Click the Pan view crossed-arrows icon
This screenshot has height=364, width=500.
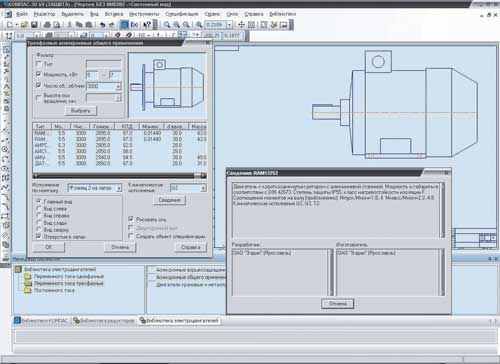[241, 25]
